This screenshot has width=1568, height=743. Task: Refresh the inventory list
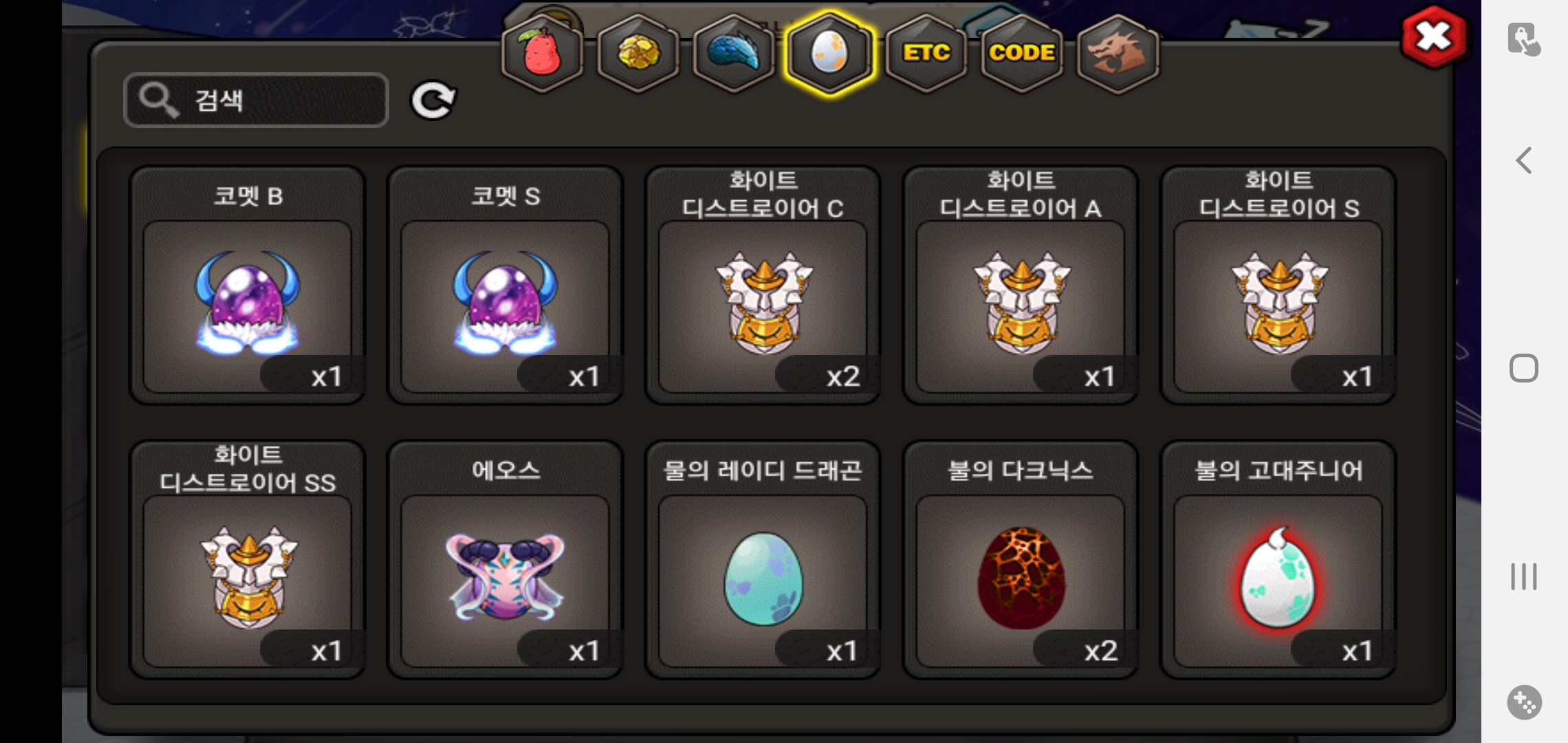(433, 100)
